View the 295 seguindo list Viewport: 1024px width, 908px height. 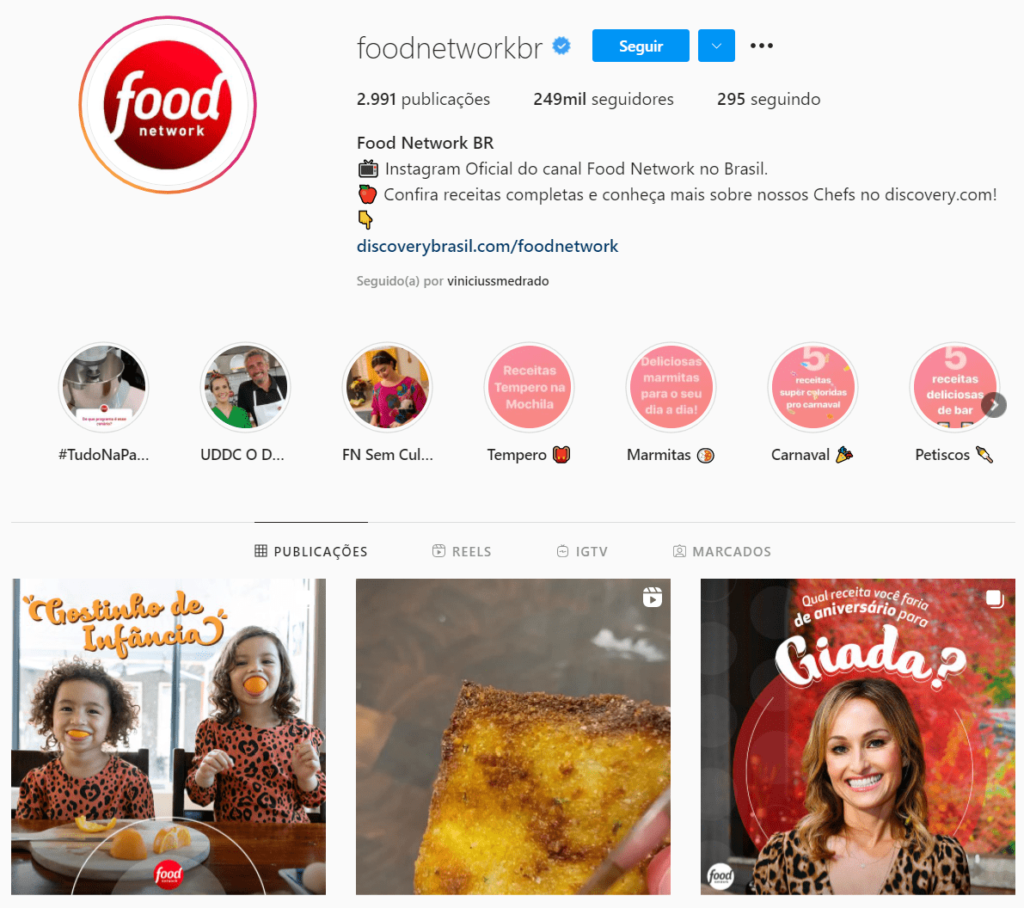[x=769, y=99]
